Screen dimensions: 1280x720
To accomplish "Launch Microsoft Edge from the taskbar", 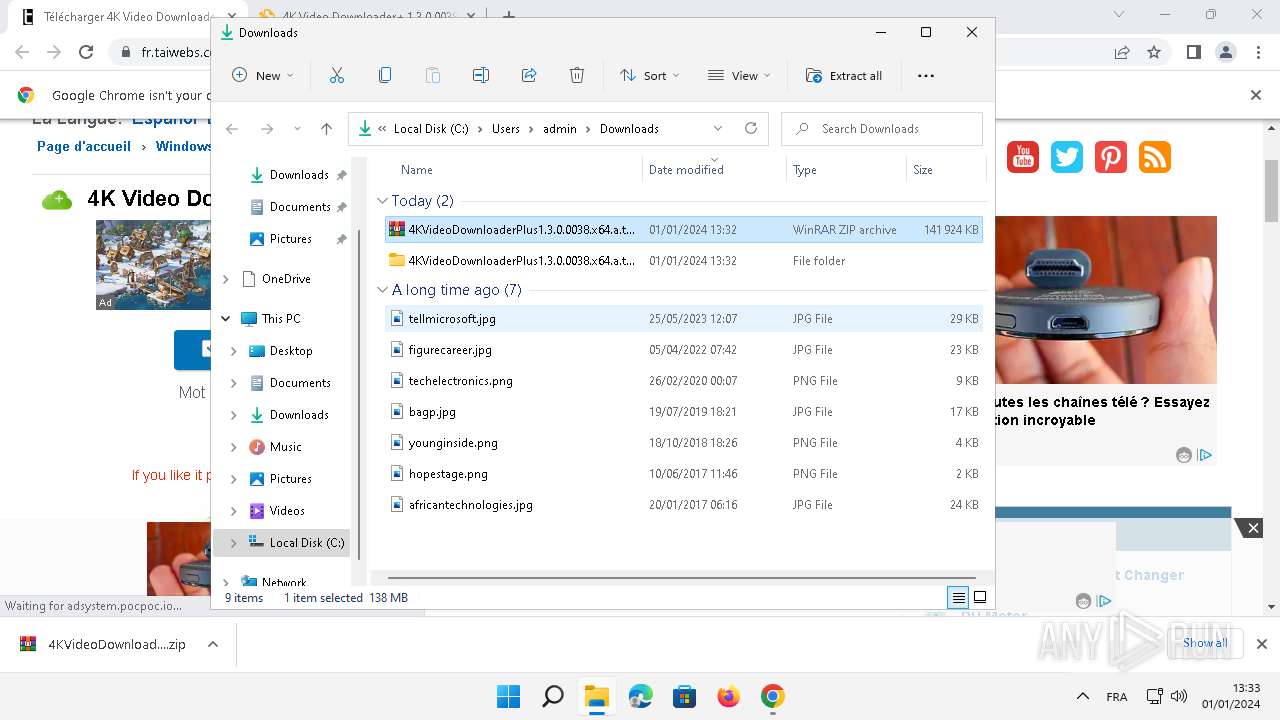I will pos(640,696).
